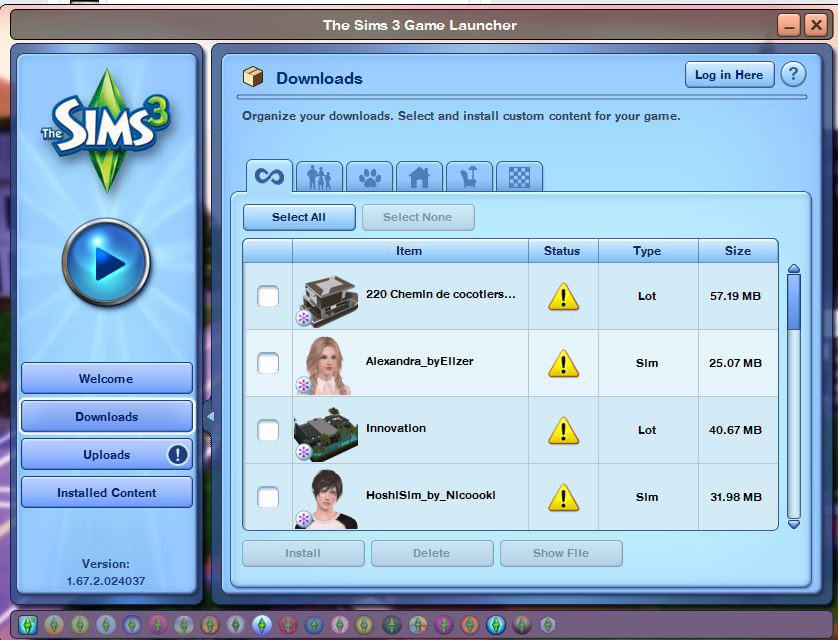Click the warning status icon for Alexandra_byElizer
838x640 pixels.
tap(563, 363)
